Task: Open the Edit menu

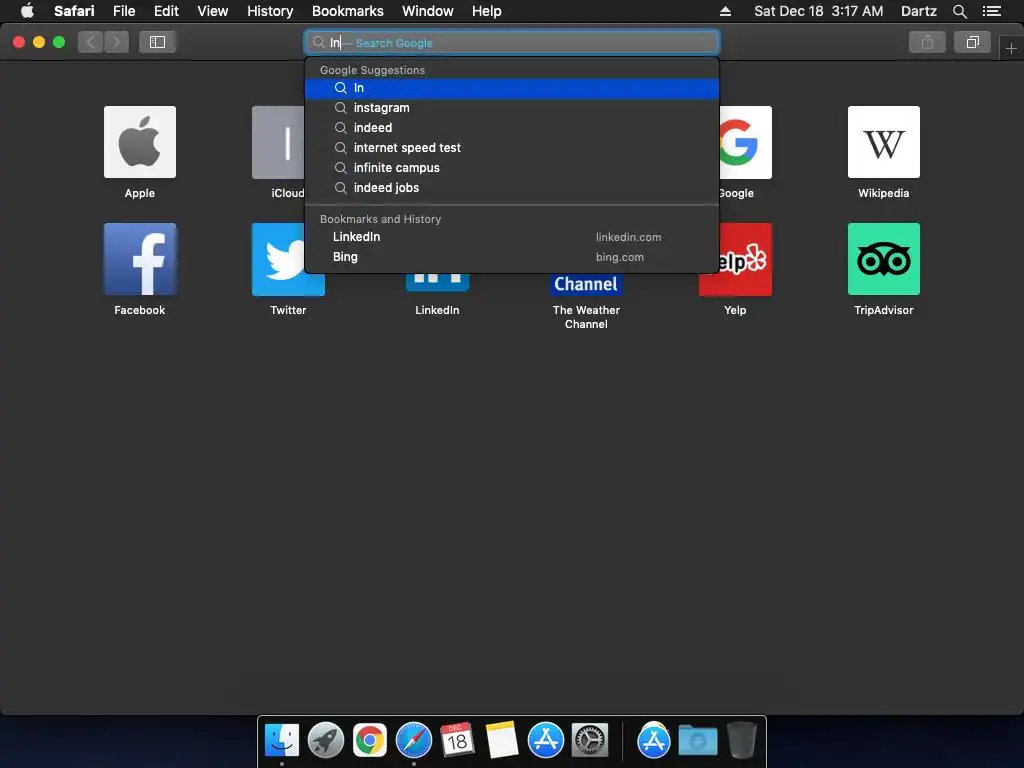Action: 166,11
